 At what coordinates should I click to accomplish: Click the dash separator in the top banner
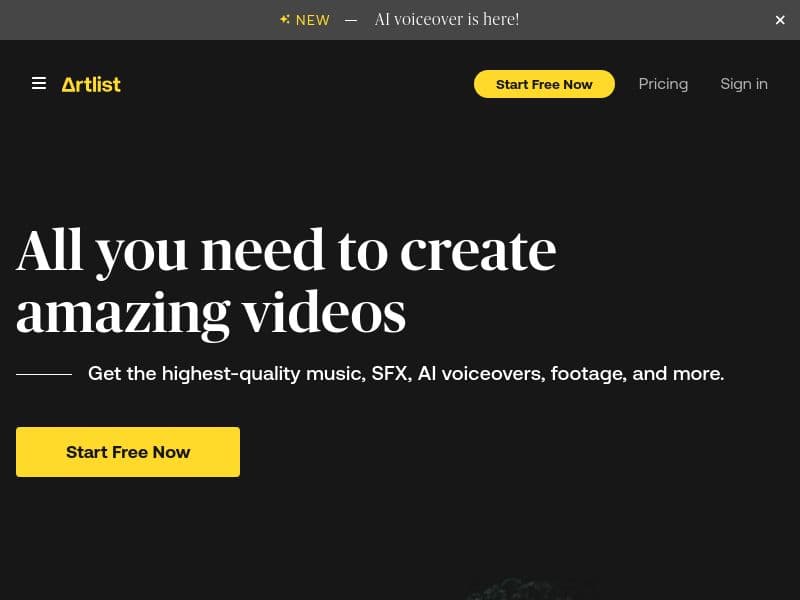click(x=351, y=20)
